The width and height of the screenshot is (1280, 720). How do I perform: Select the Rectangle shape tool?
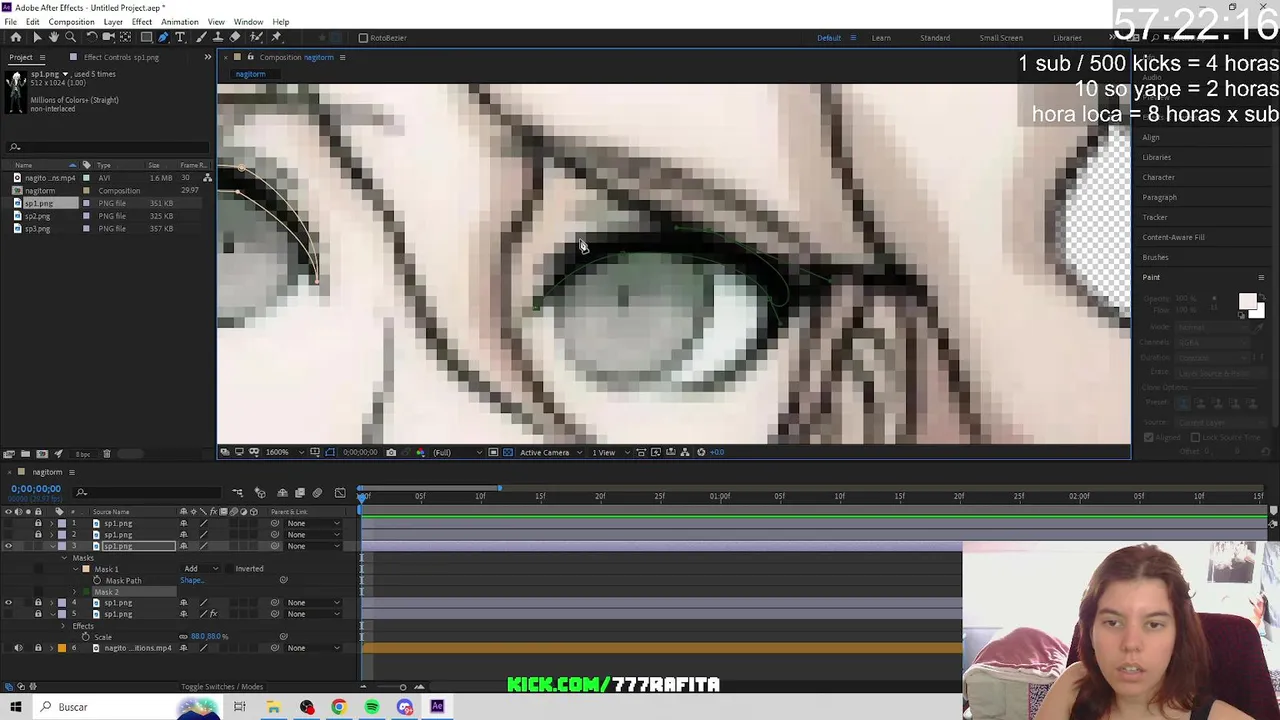pyautogui.click(x=146, y=37)
